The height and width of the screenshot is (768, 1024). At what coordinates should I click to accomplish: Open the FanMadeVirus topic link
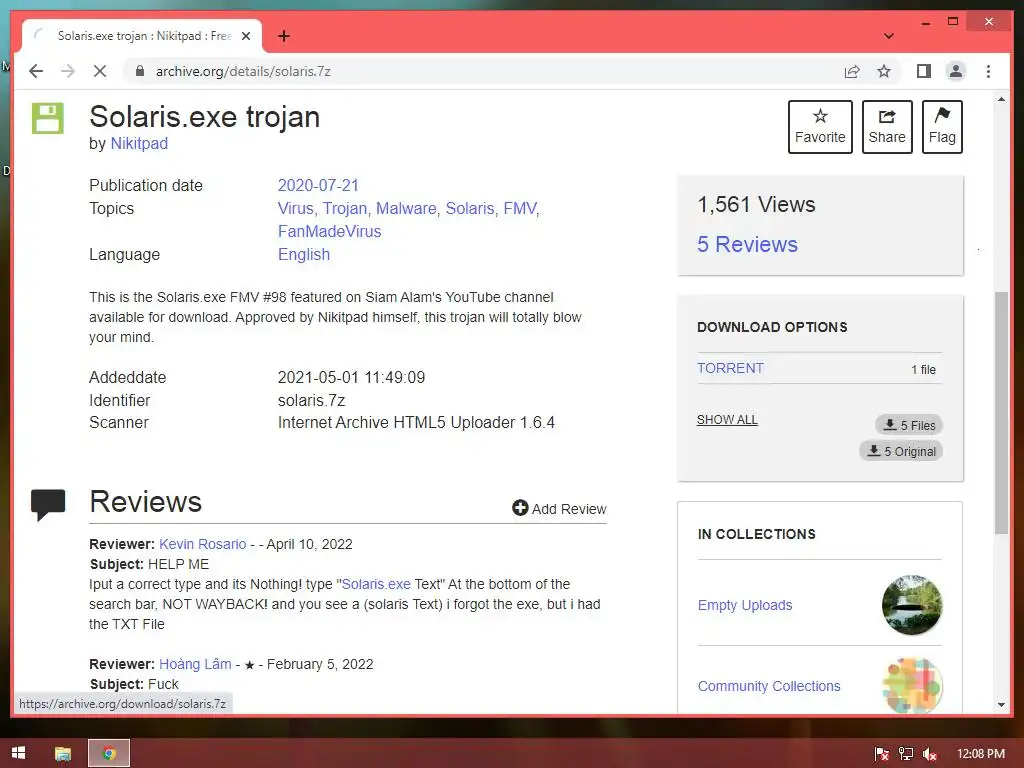point(329,231)
